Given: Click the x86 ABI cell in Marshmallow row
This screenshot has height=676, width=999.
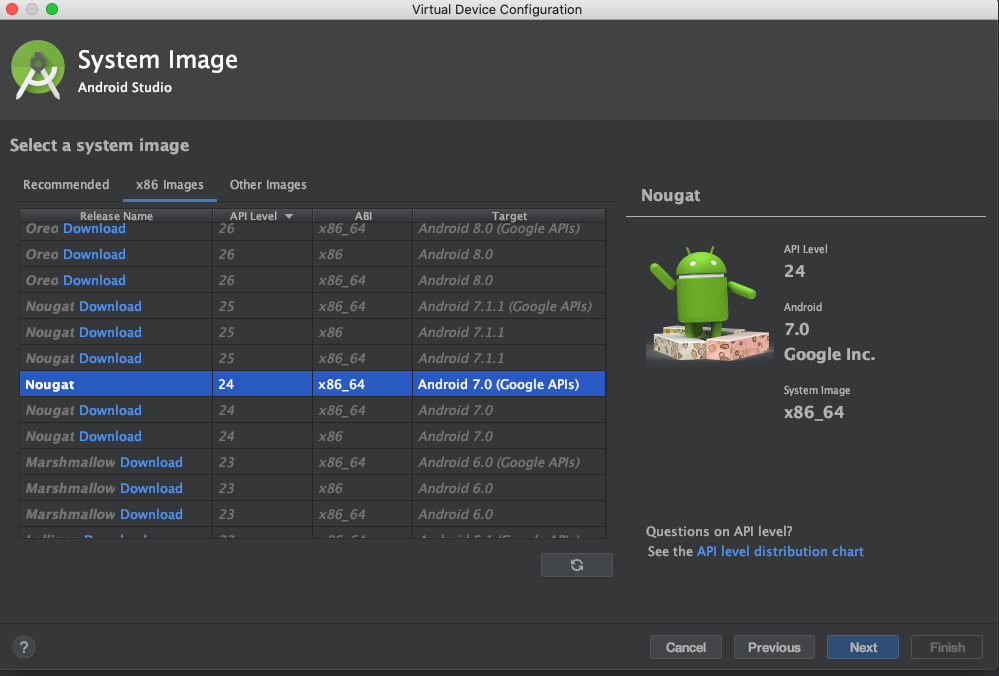Looking at the screenshot, I should pos(363,489).
